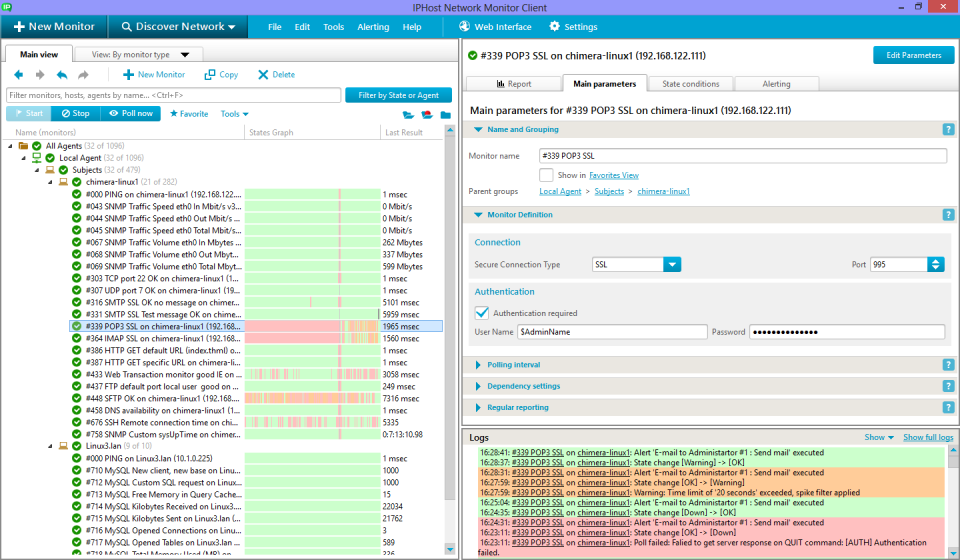Follow the Favorites View link
The width and height of the screenshot is (960, 560).
613,175
